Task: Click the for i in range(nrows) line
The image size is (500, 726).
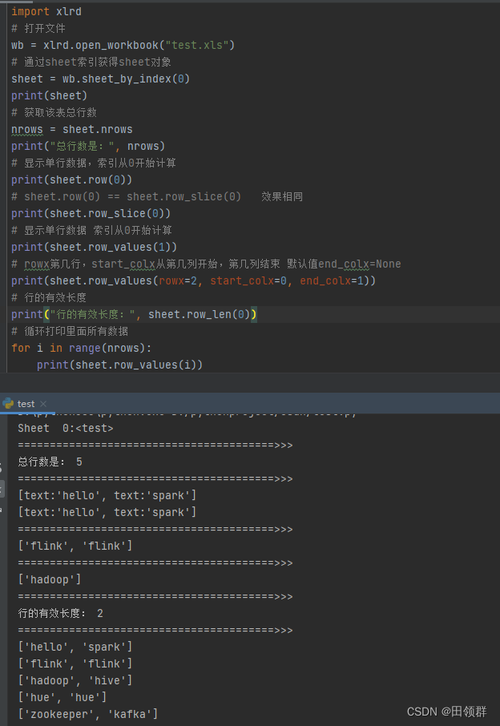Action: (x=81, y=348)
